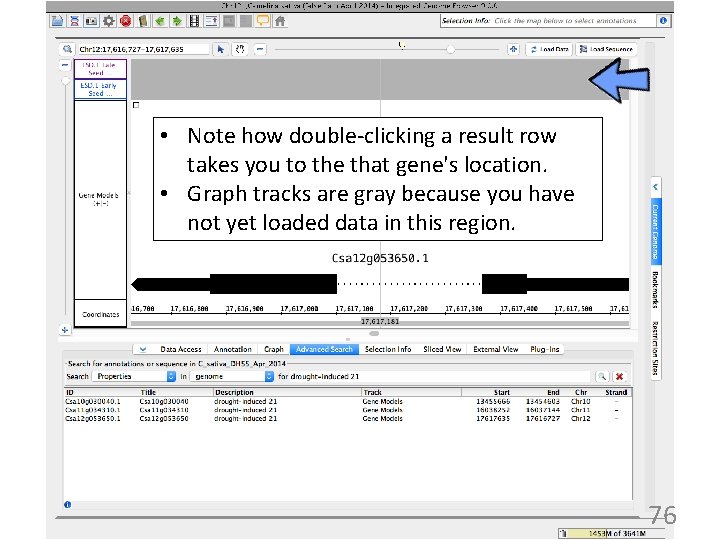Sort by the Start column header

pos(487,392)
